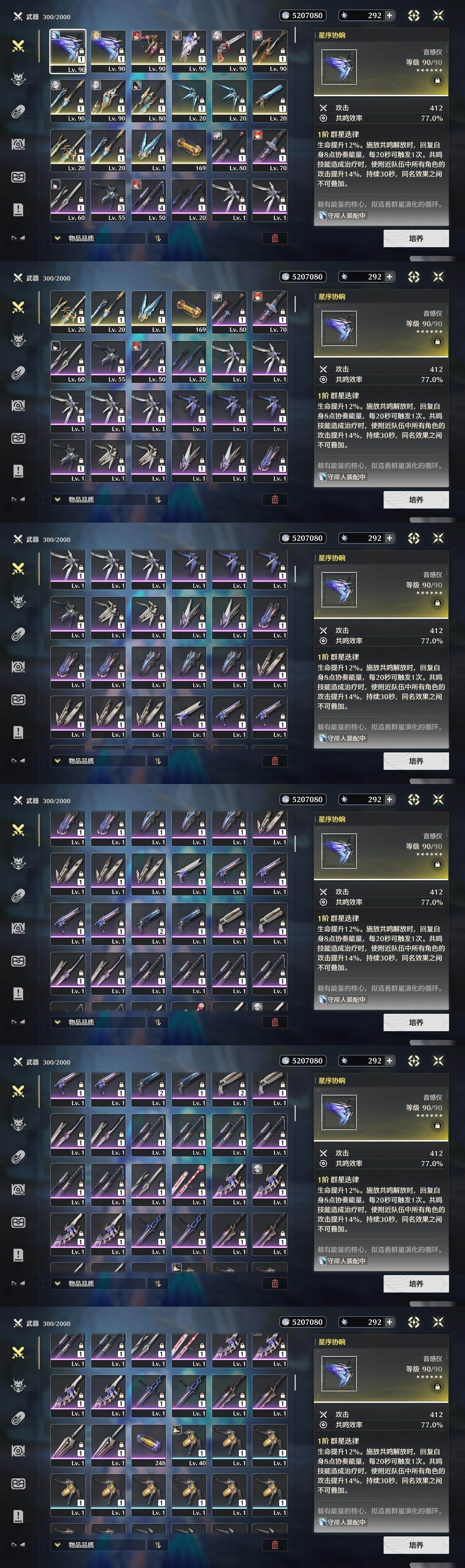
Task: Pick the purple capsule item with count 248
Action: (149, 1445)
